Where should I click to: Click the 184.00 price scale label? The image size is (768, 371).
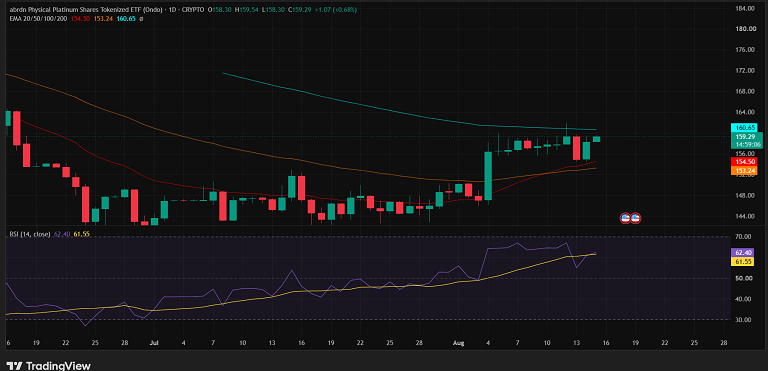click(x=744, y=8)
